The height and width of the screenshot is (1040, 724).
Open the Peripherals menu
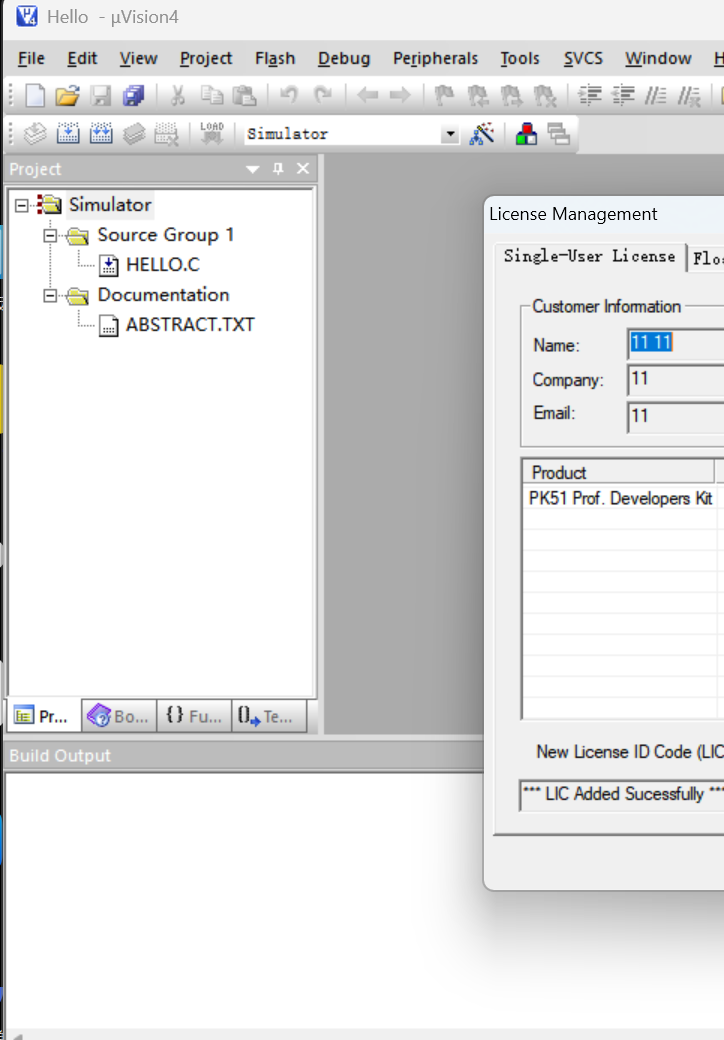[x=436, y=58]
